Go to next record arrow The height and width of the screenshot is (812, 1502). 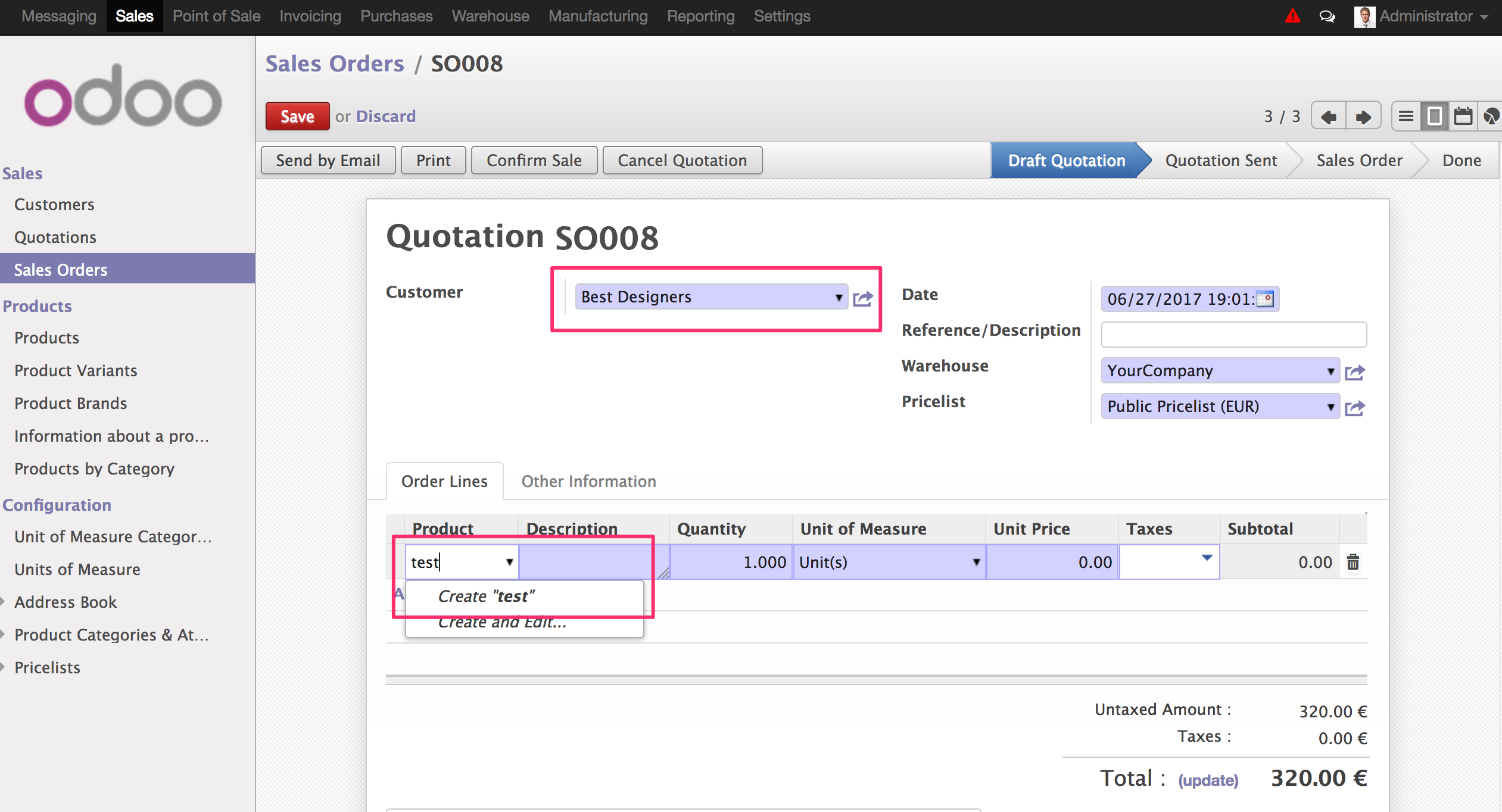tap(1363, 116)
